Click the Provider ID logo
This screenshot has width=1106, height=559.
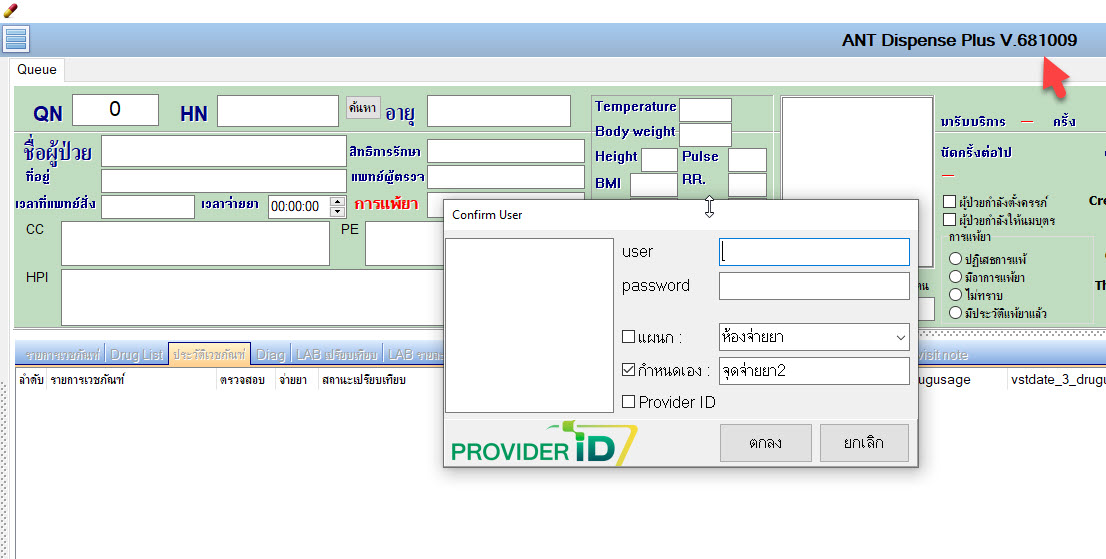pos(543,444)
